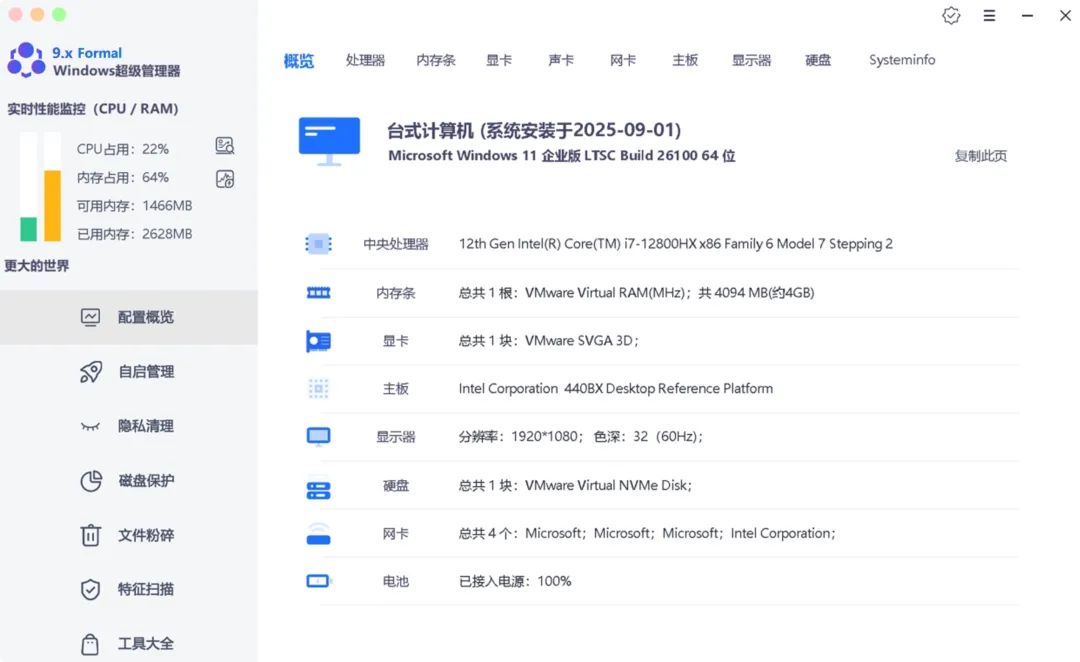Image resolution: width=1080 pixels, height=662 pixels.
Task: Click the orange memory usage bar
Action: click(52, 205)
